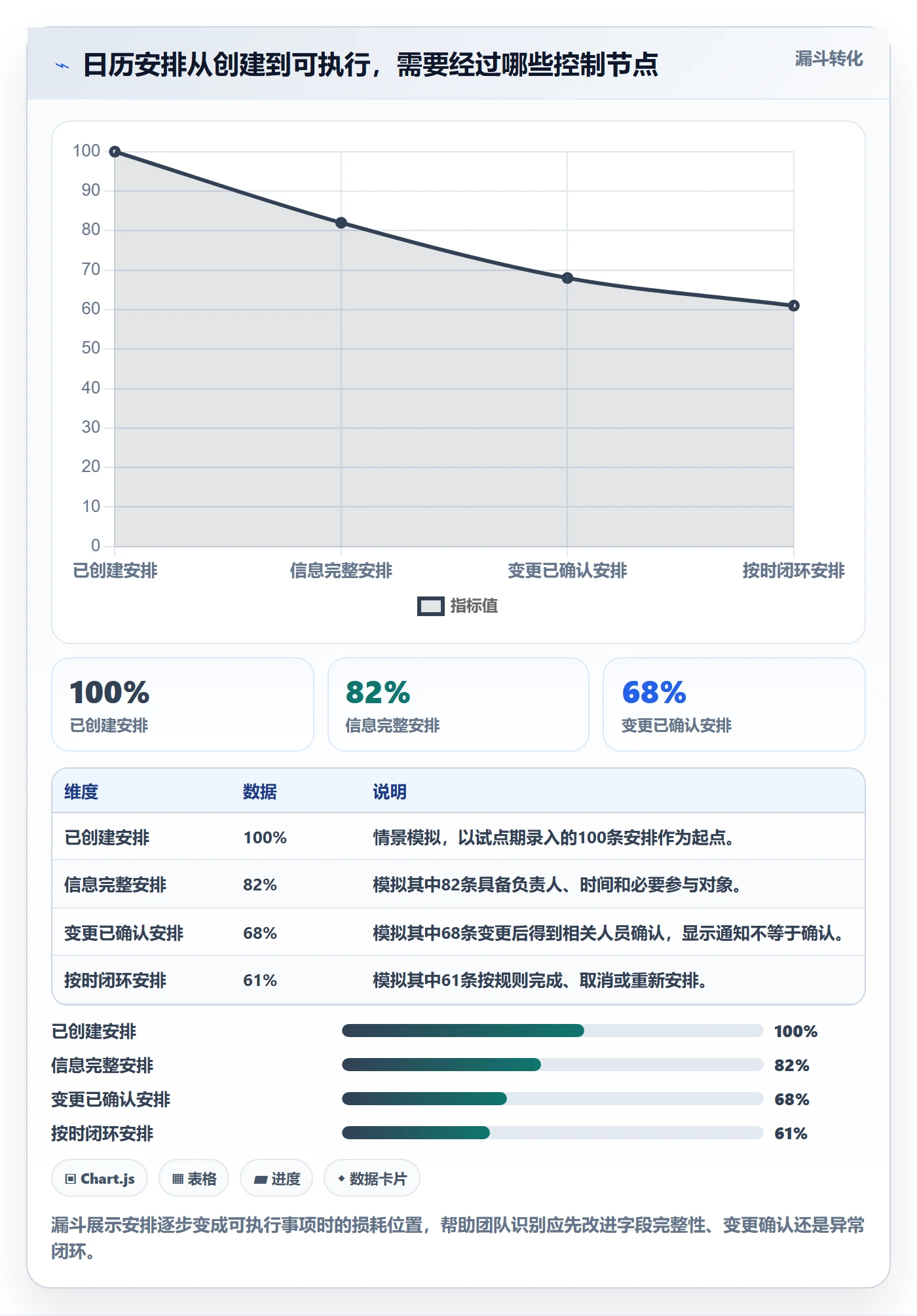The height and width of the screenshot is (1316, 917).
Task: Click the 漏斗转化 tag in the header
Action: point(829,59)
